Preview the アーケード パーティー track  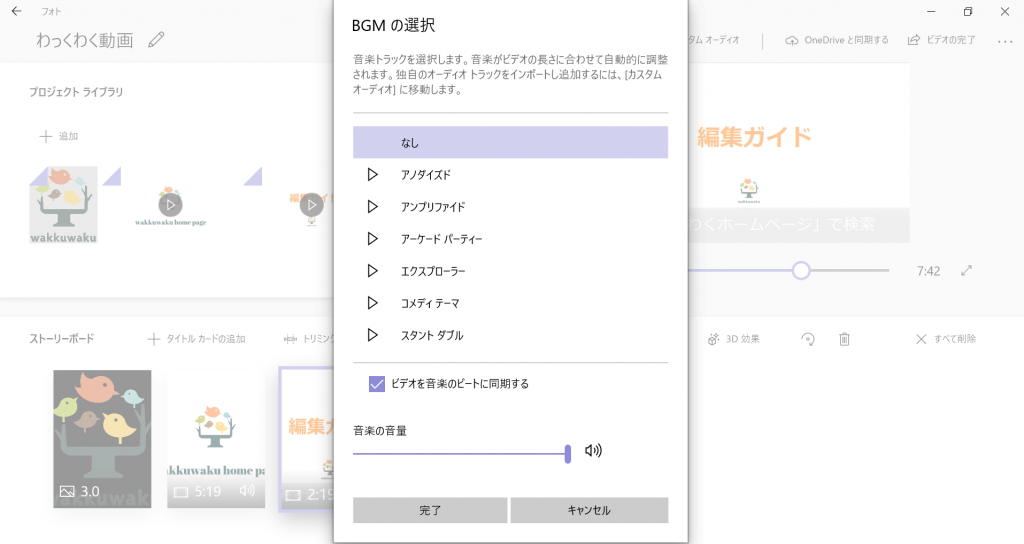(372, 239)
